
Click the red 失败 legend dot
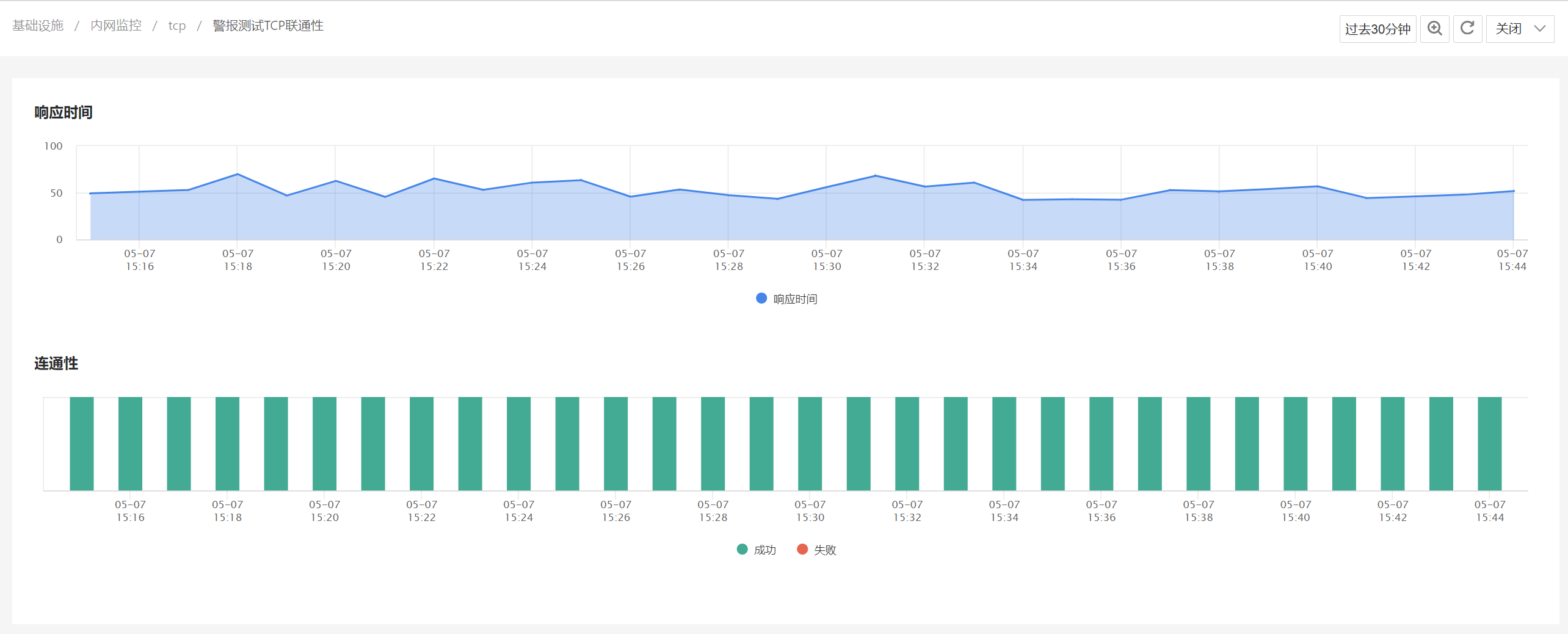(x=802, y=549)
